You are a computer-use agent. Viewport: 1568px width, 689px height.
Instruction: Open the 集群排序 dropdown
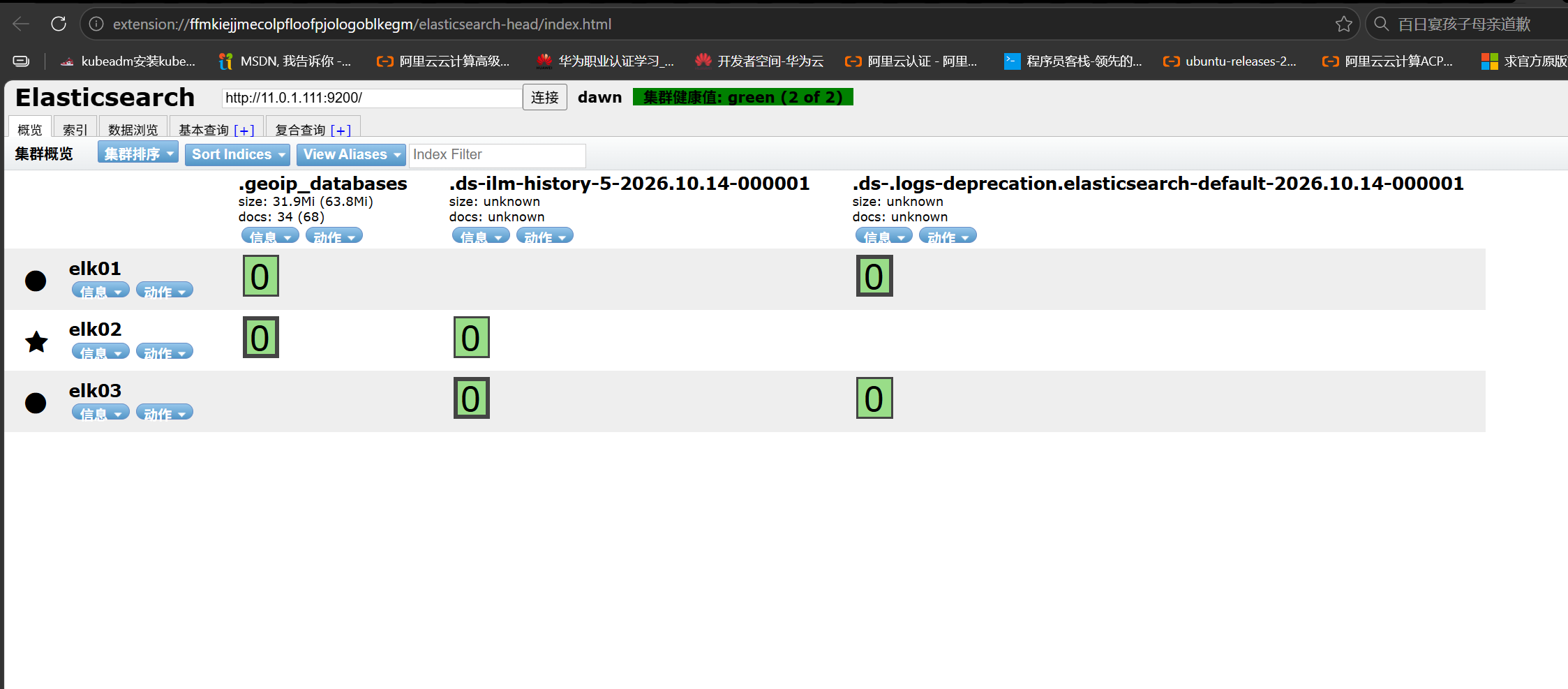pos(138,154)
